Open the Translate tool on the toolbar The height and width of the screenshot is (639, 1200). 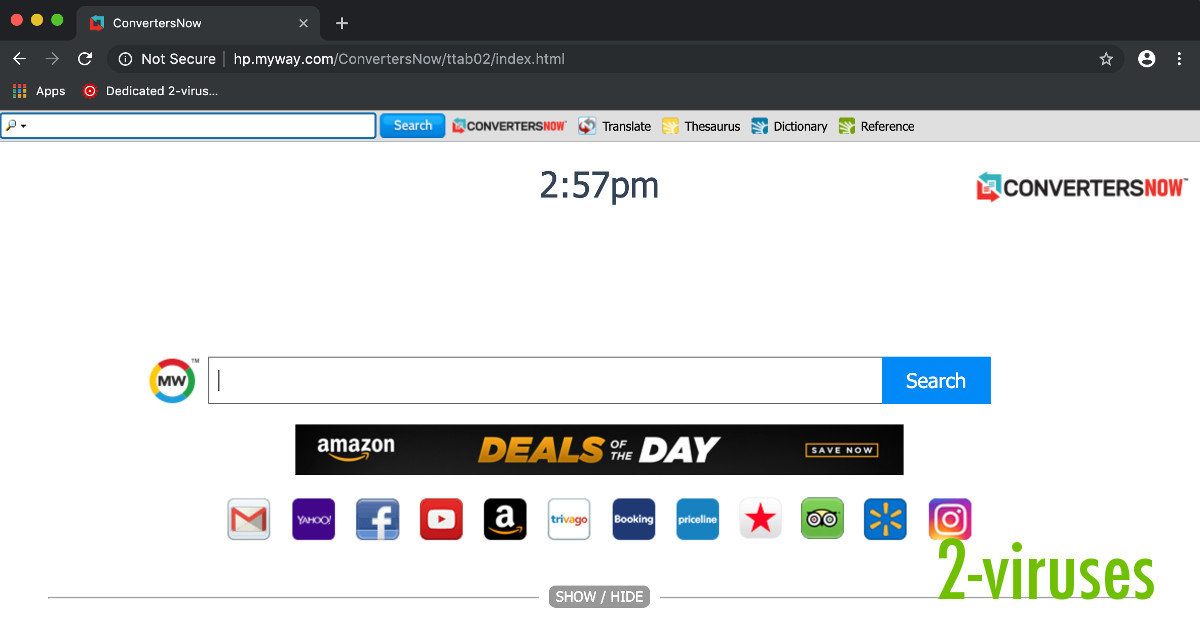pos(614,126)
